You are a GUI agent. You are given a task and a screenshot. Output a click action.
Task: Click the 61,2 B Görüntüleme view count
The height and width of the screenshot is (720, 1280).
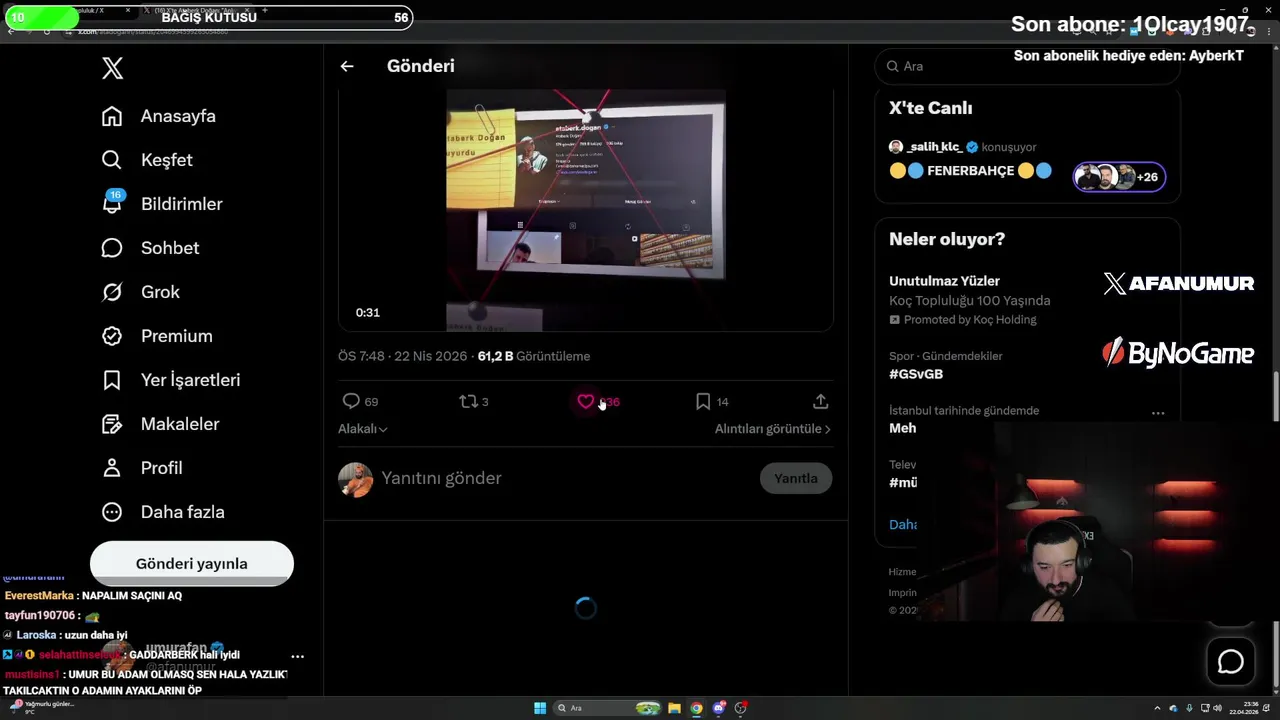pos(534,356)
